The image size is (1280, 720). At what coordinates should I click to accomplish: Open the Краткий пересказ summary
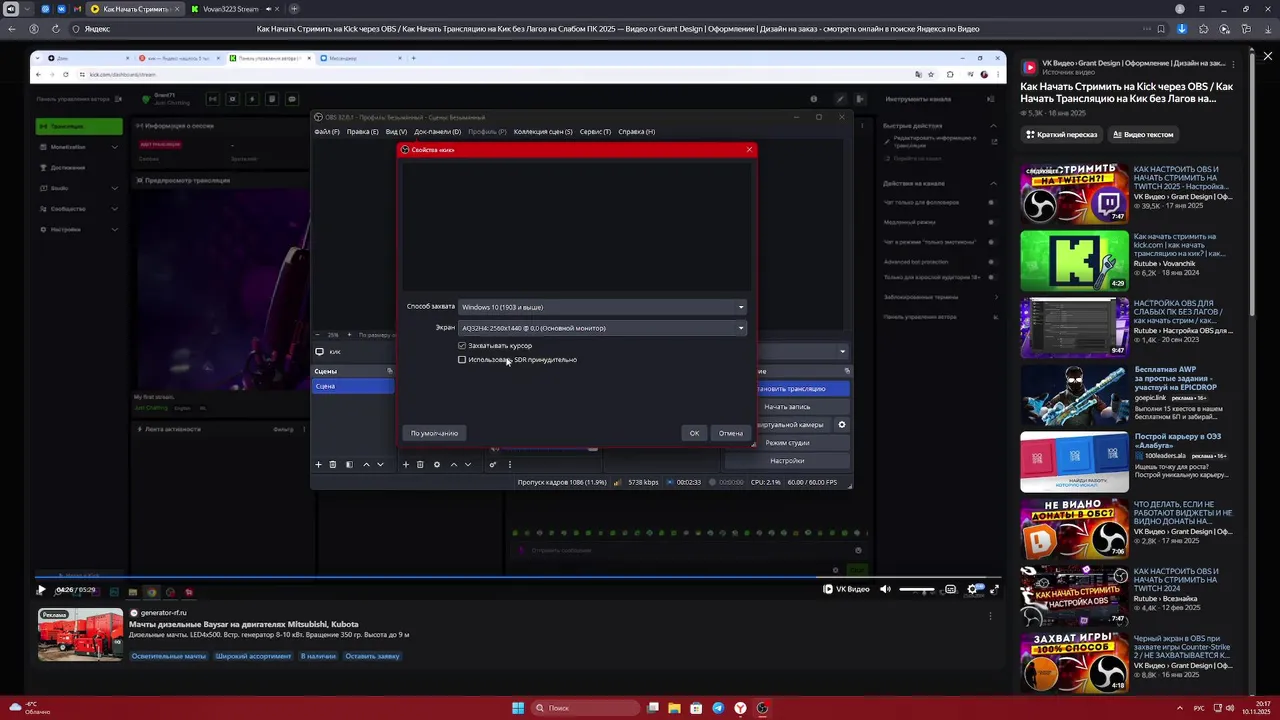pyautogui.click(x=1061, y=134)
